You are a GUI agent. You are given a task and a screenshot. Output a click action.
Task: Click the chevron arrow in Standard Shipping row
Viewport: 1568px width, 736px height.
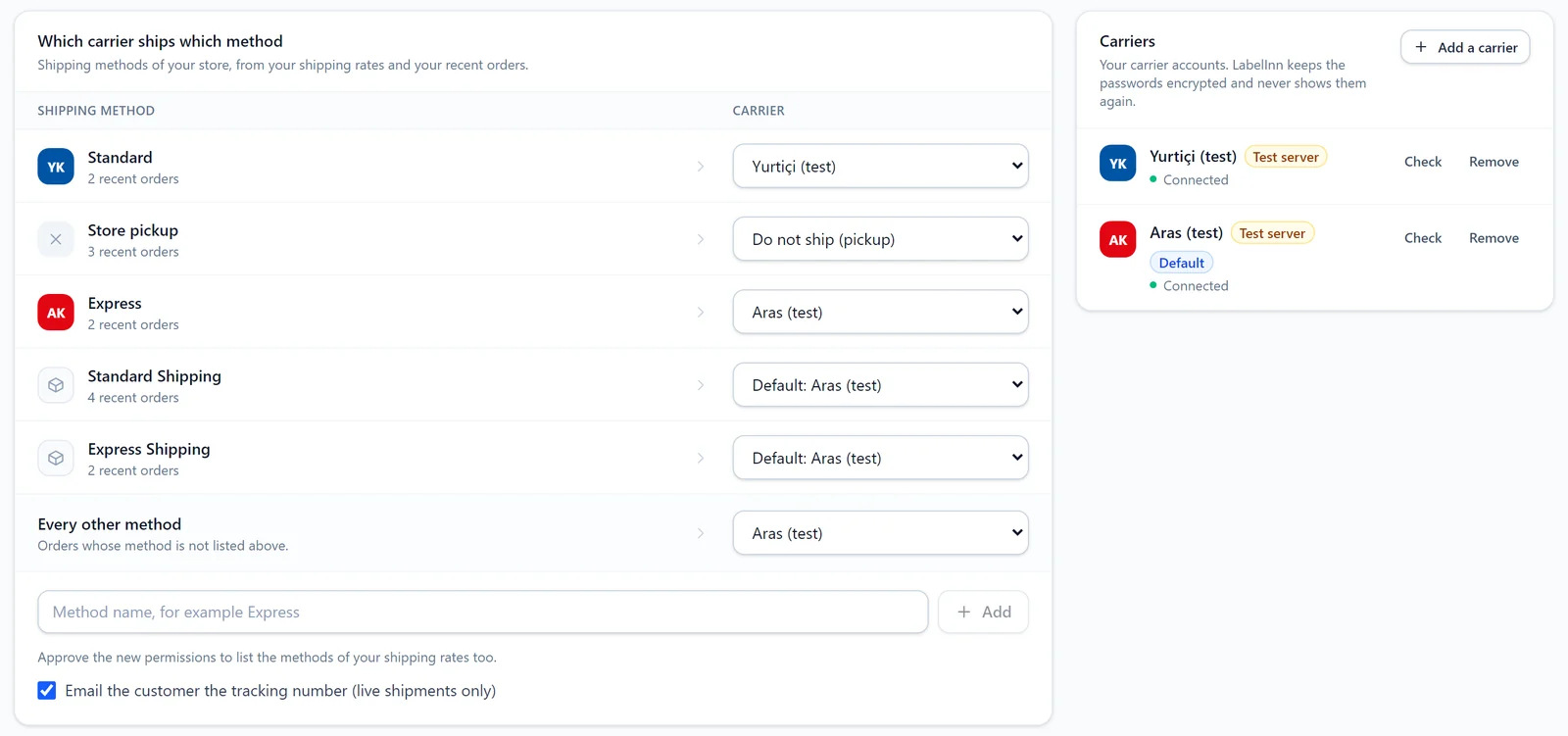(701, 385)
